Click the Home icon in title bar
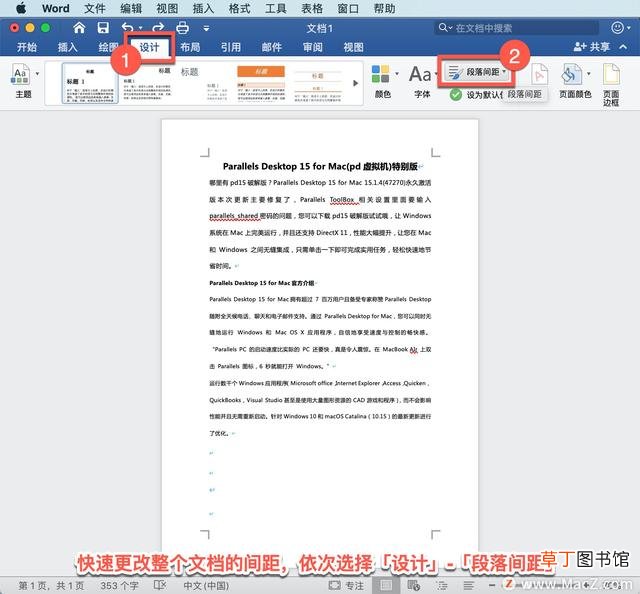 pyautogui.click(x=79, y=28)
